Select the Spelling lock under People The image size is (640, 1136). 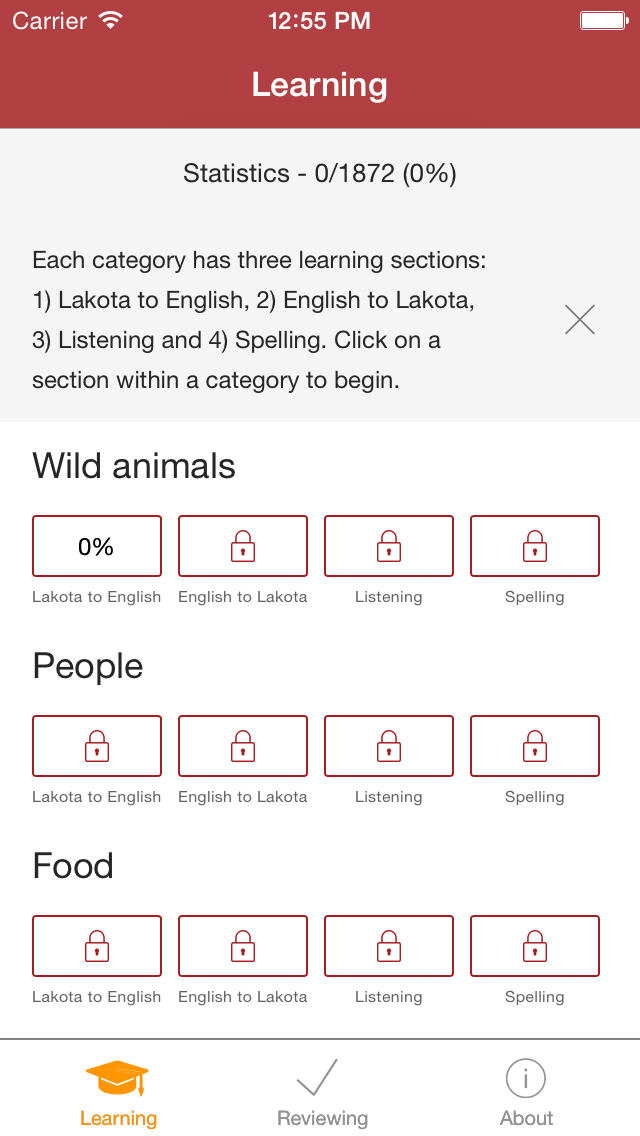pyautogui.click(x=534, y=746)
